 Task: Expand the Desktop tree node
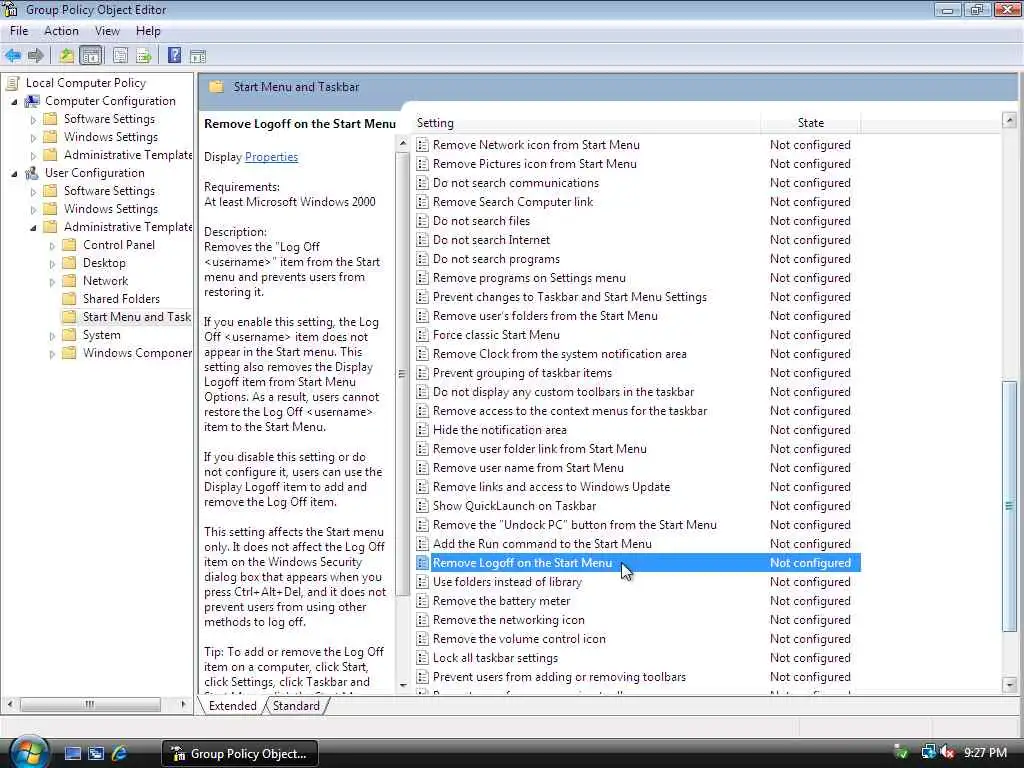click(52, 264)
